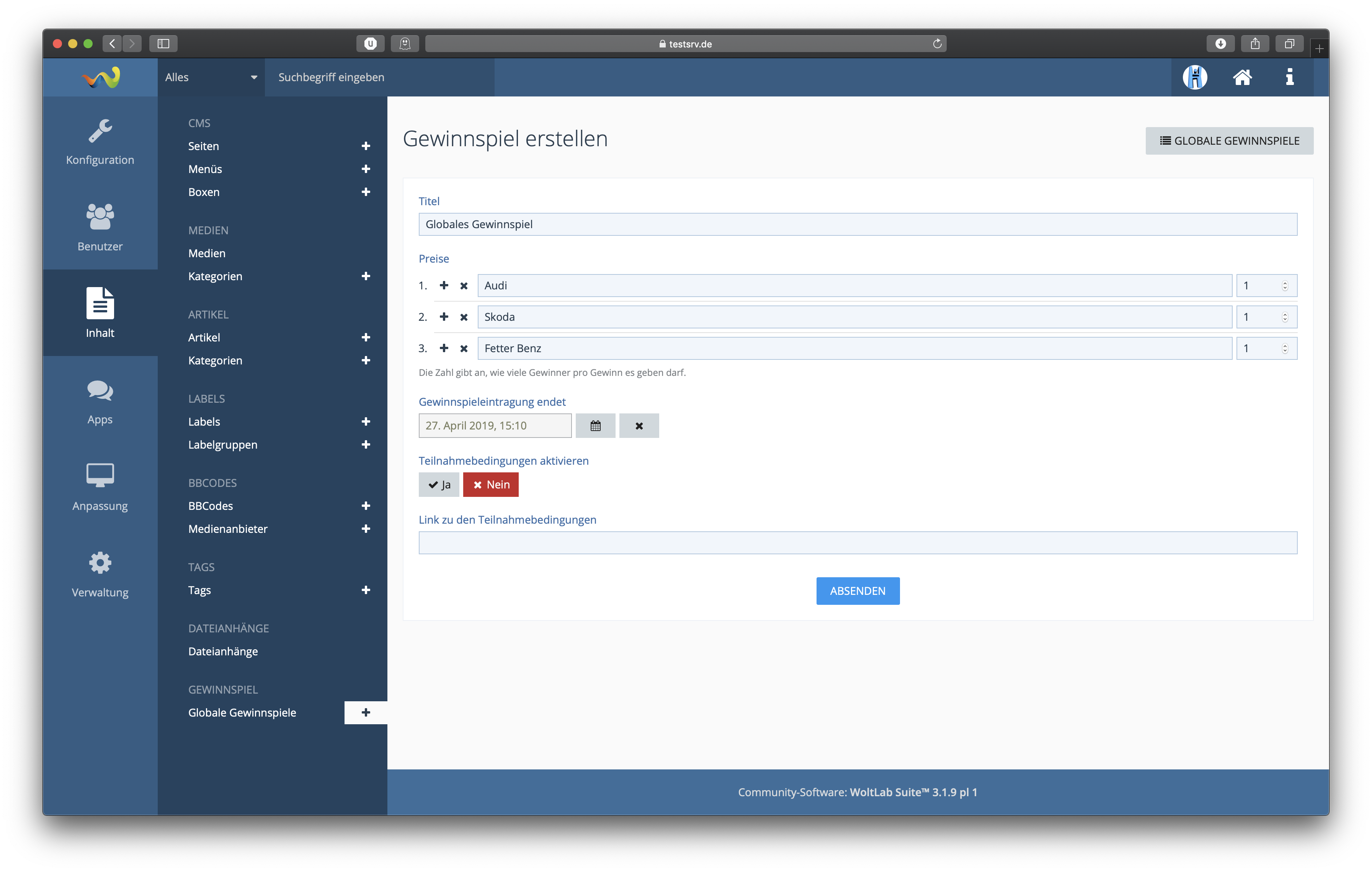This screenshot has height=872, width=1372.
Task: Open Dateianhänge menu entry
Action: (223, 651)
